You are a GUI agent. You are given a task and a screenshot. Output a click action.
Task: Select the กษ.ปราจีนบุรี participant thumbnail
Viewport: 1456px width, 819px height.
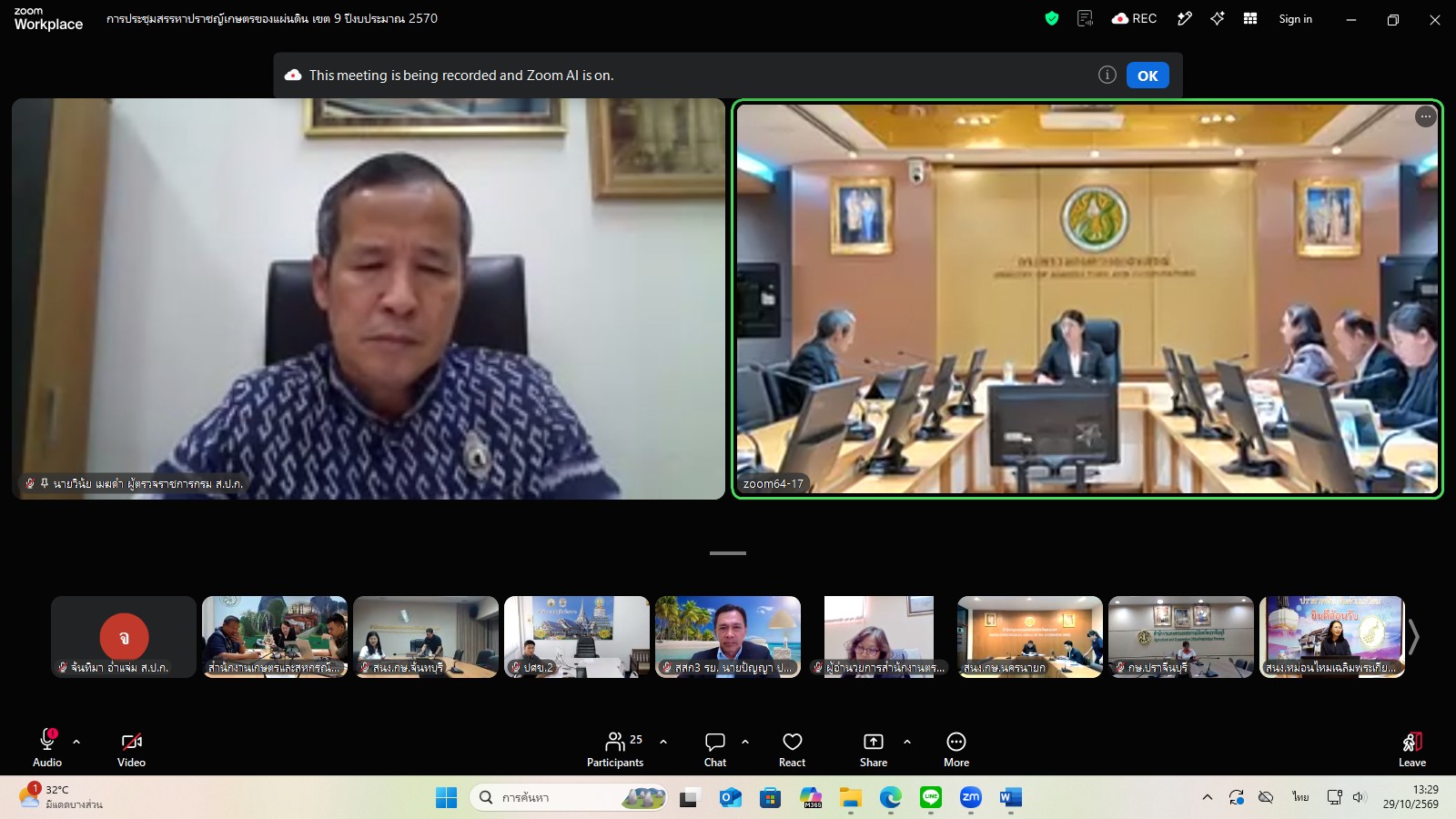(1181, 637)
